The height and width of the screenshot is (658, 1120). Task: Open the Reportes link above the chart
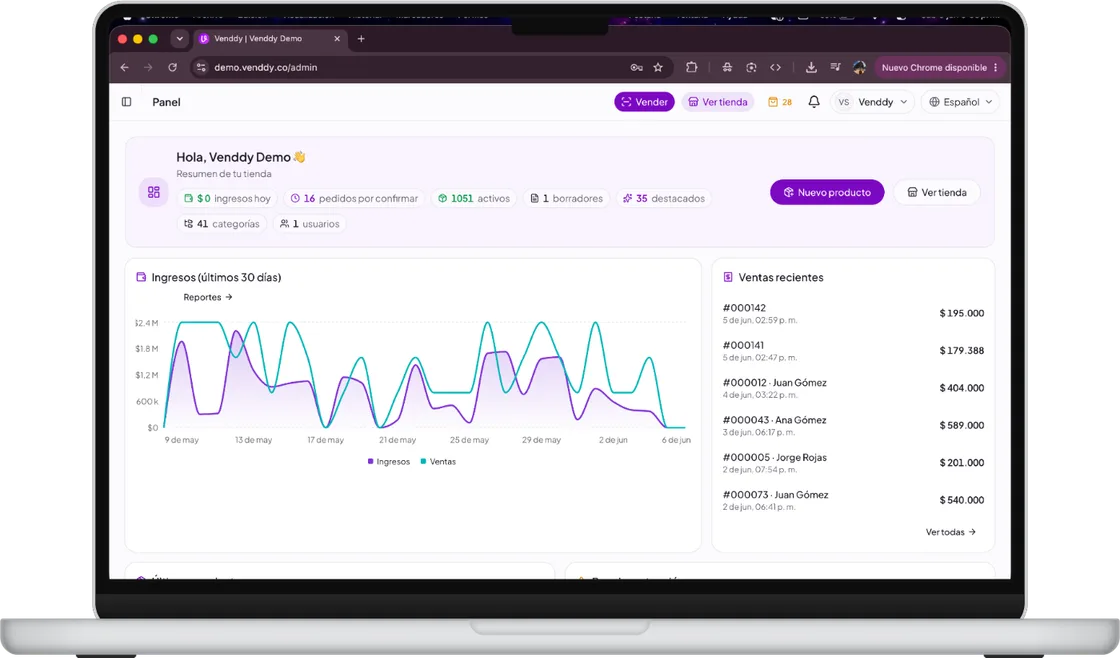tap(207, 297)
